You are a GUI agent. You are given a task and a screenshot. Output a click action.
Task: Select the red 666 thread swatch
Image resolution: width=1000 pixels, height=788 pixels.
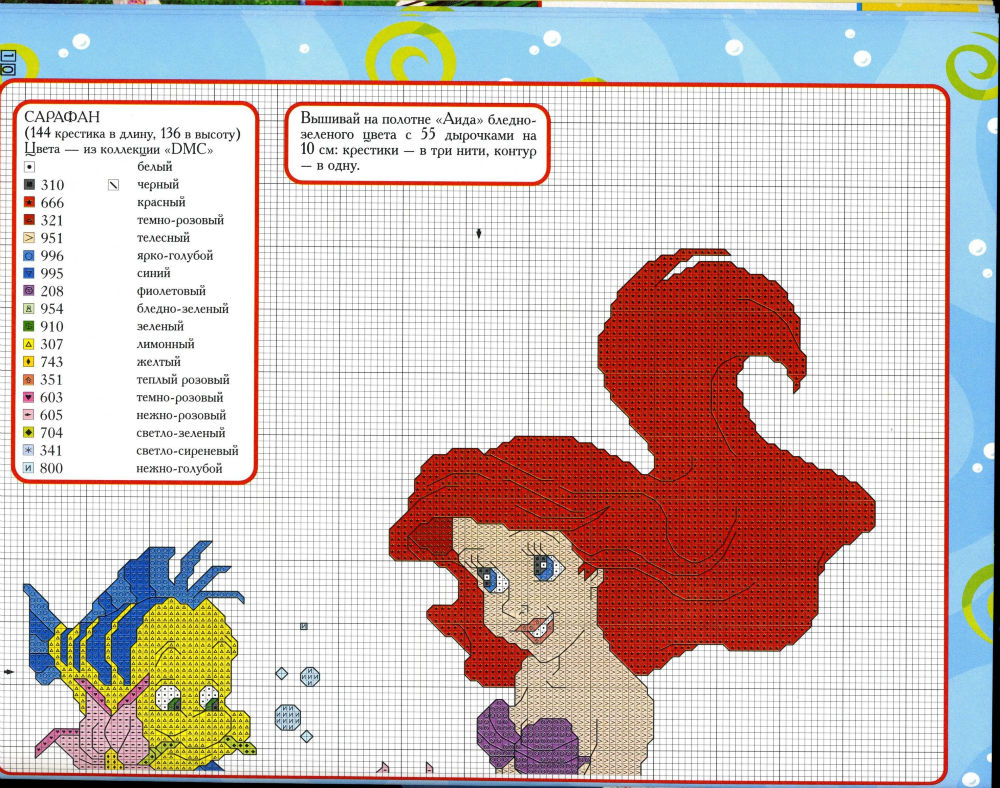click(x=30, y=203)
